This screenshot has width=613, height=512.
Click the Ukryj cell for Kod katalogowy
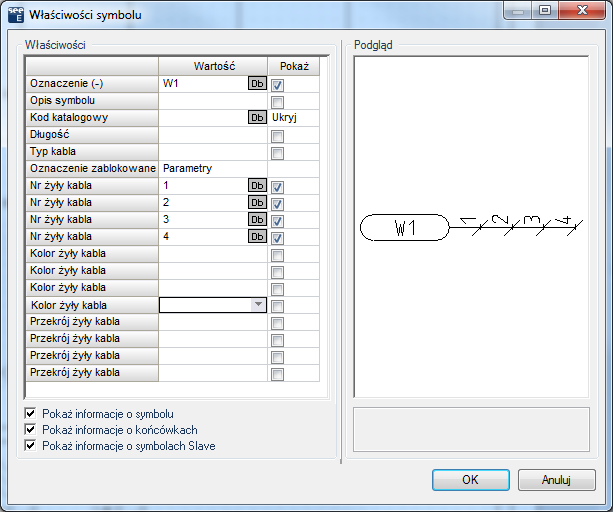tap(294, 118)
